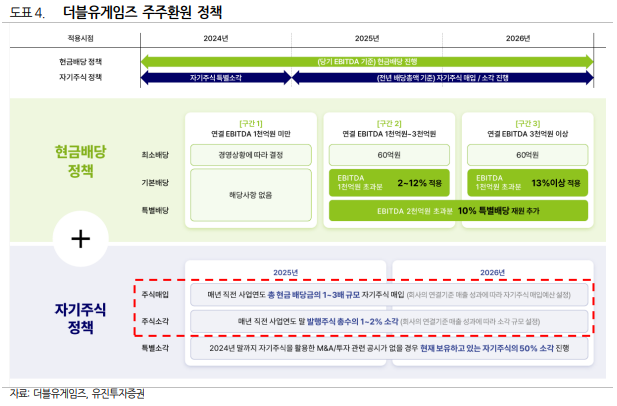Screen dimensions: 617x406
Task: Click '연결 EBITDA 1천억원~3천억원' text
Action: pos(389,134)
